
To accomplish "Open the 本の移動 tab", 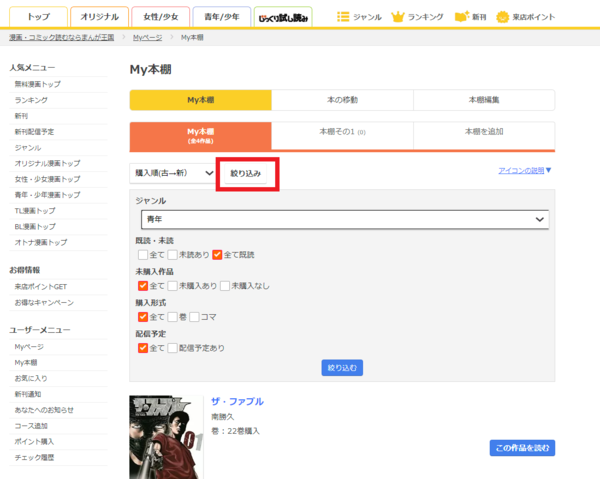I will 342,100.
